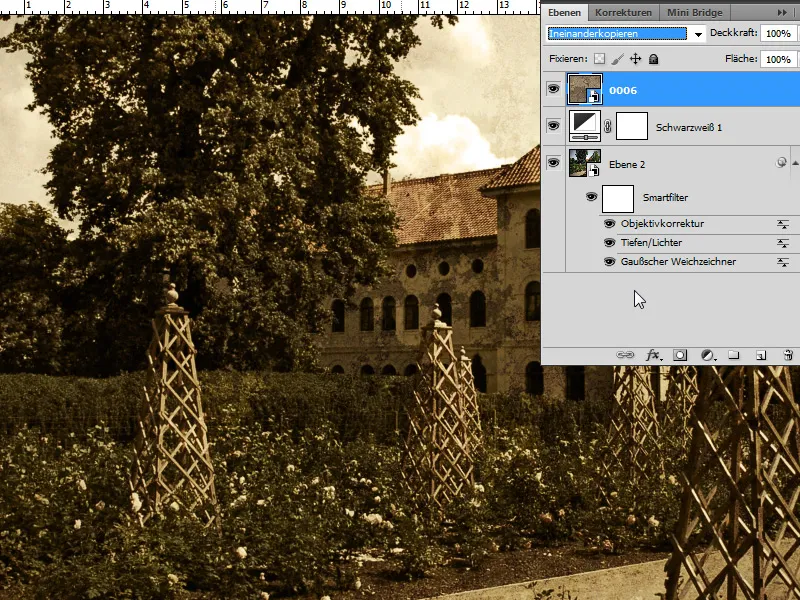Lock all with the padlock icon

tap(653, 59)
